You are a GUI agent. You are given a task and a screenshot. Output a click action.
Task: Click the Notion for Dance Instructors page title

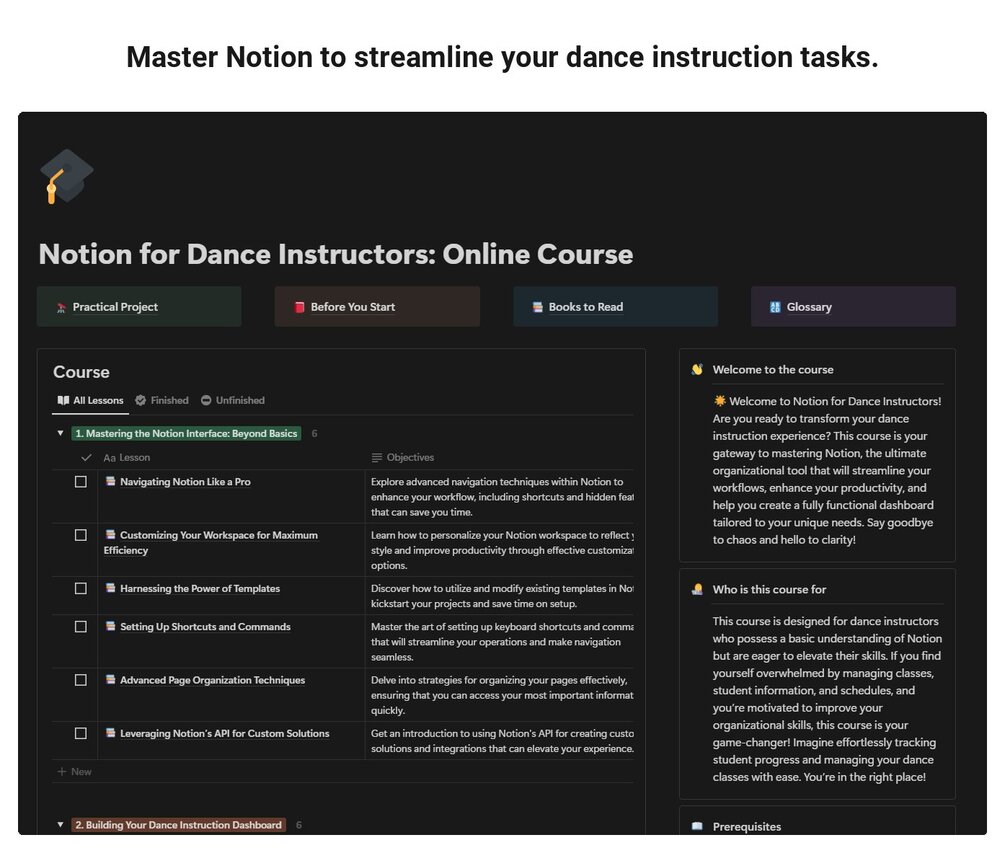336,254
